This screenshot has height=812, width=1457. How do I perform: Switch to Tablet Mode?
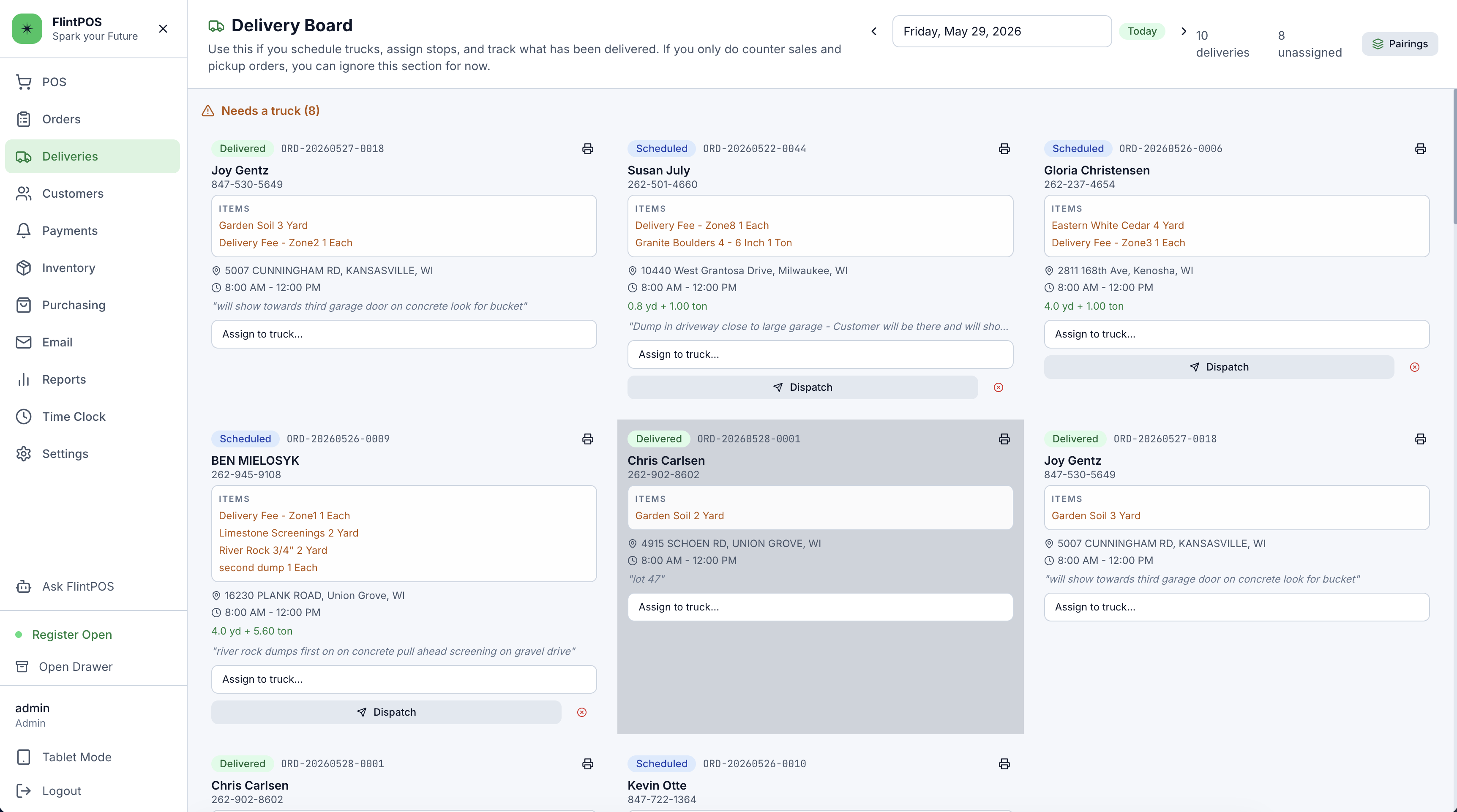[92, 757]
